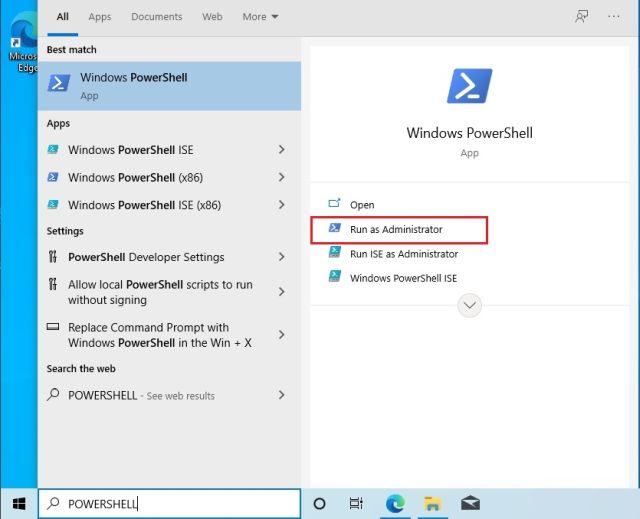
Task: Click the Run ISE as Administrator icon
Action: click(335, 252)
